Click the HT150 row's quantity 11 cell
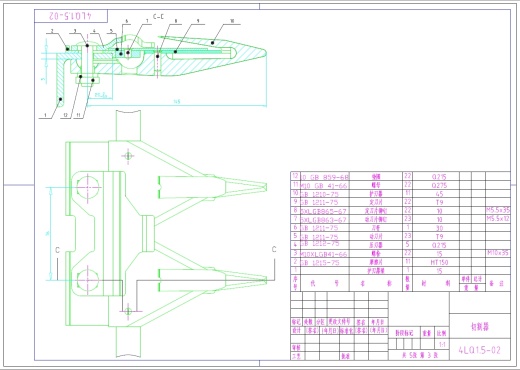This screenshot has height=370, width=520. (408, 262)
